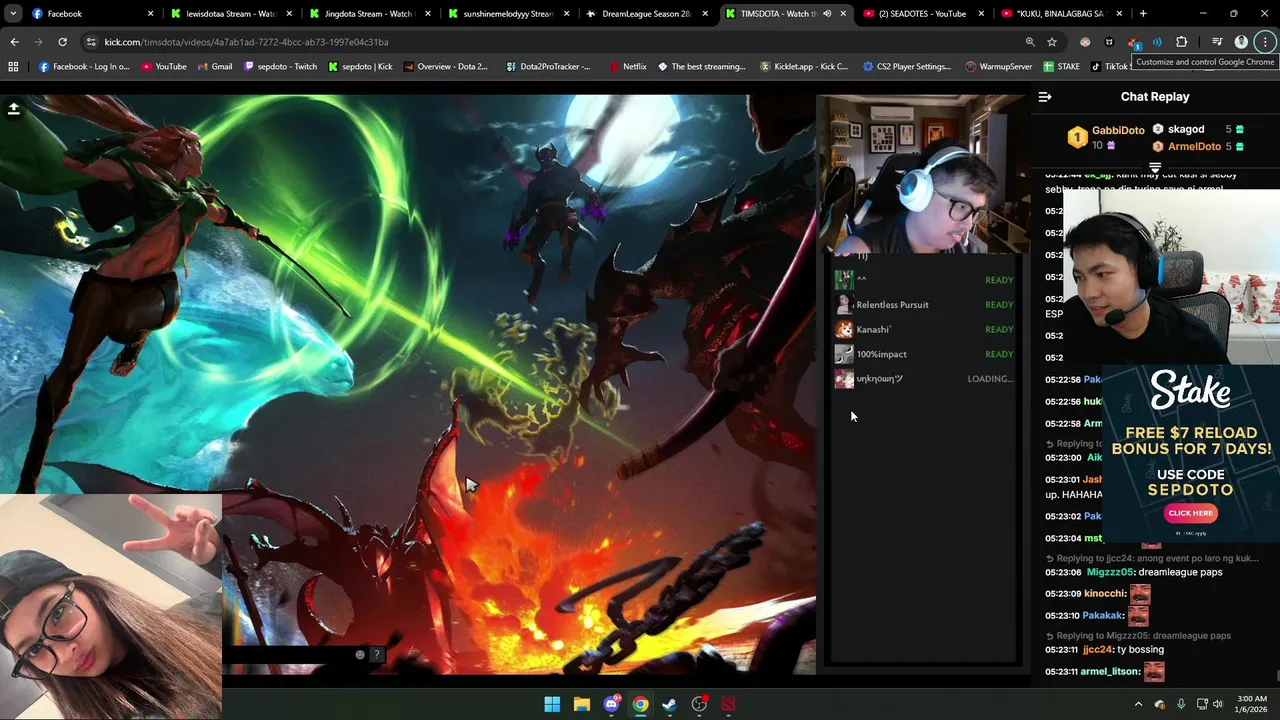
Task: Open the Netflix bookmark
Action: point(627,66)
